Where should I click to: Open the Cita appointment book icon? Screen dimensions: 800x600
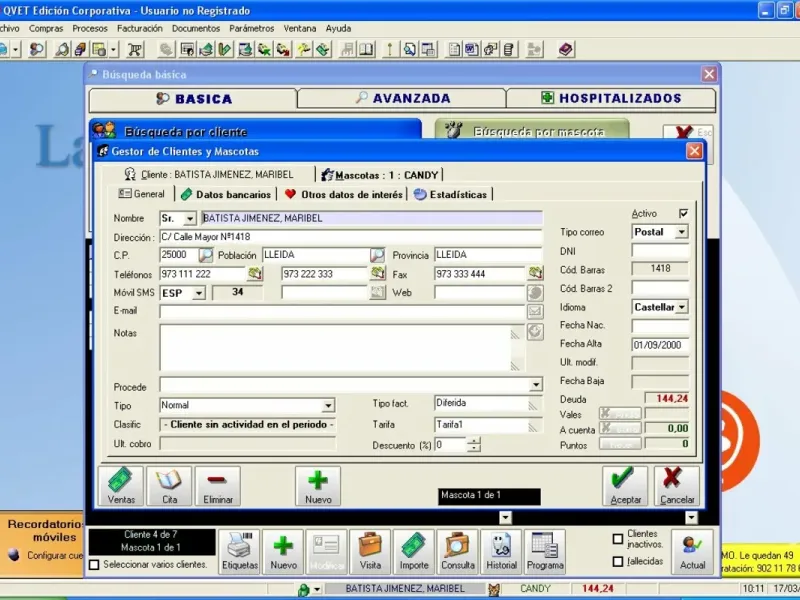(169, 485)
